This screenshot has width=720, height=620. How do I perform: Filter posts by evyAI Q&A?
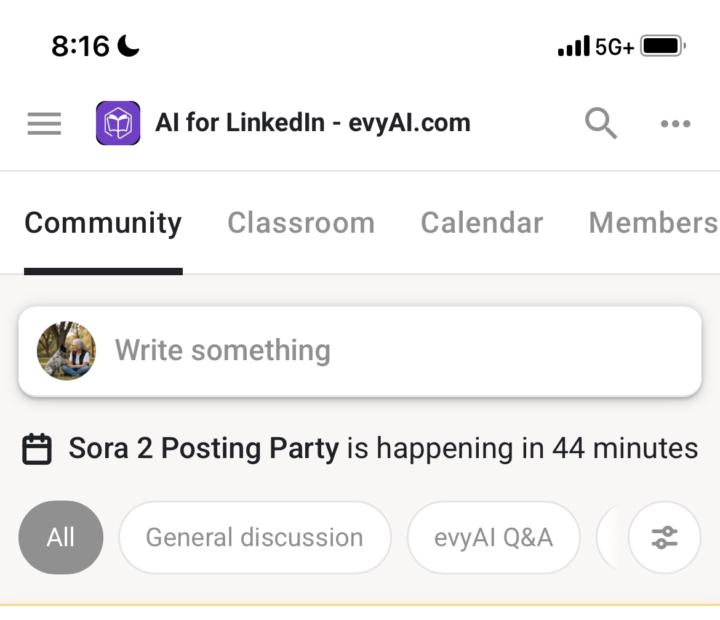tap(493, 538)
